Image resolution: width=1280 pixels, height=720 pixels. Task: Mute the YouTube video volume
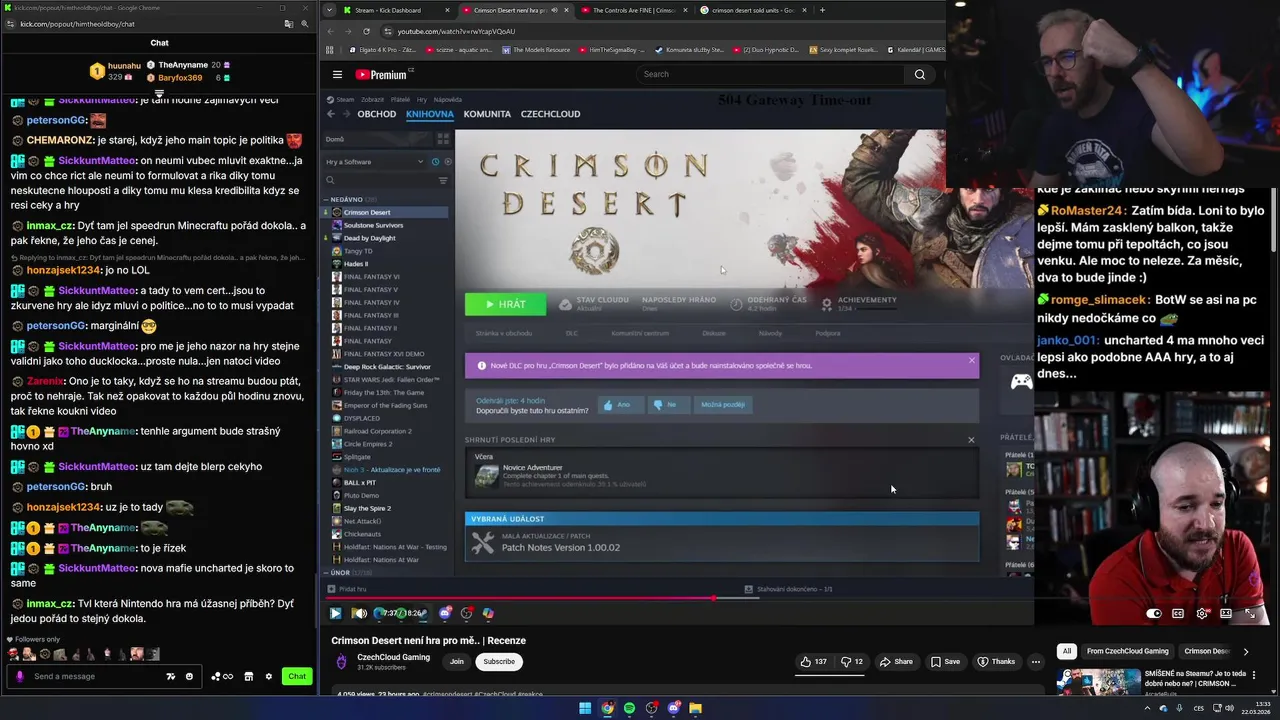point(359,613)
